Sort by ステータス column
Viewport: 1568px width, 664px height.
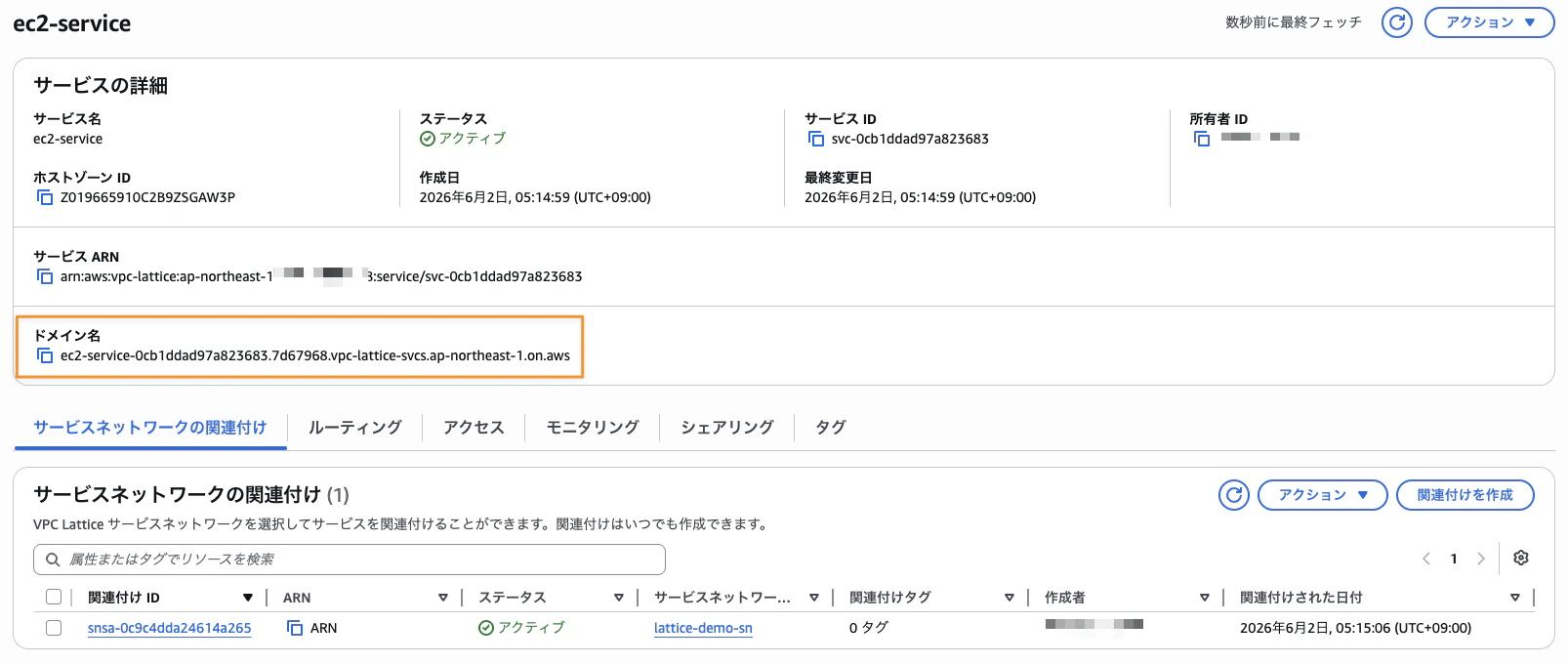pos(619,598)
